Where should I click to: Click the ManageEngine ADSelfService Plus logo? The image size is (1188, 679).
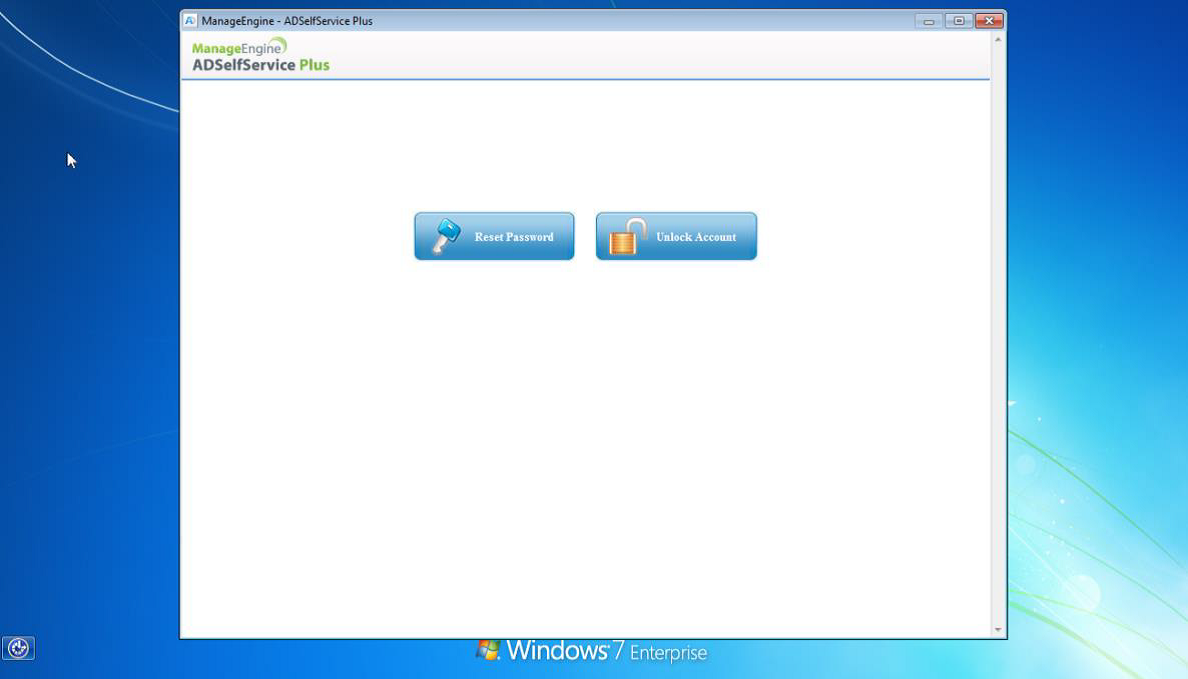261,55
